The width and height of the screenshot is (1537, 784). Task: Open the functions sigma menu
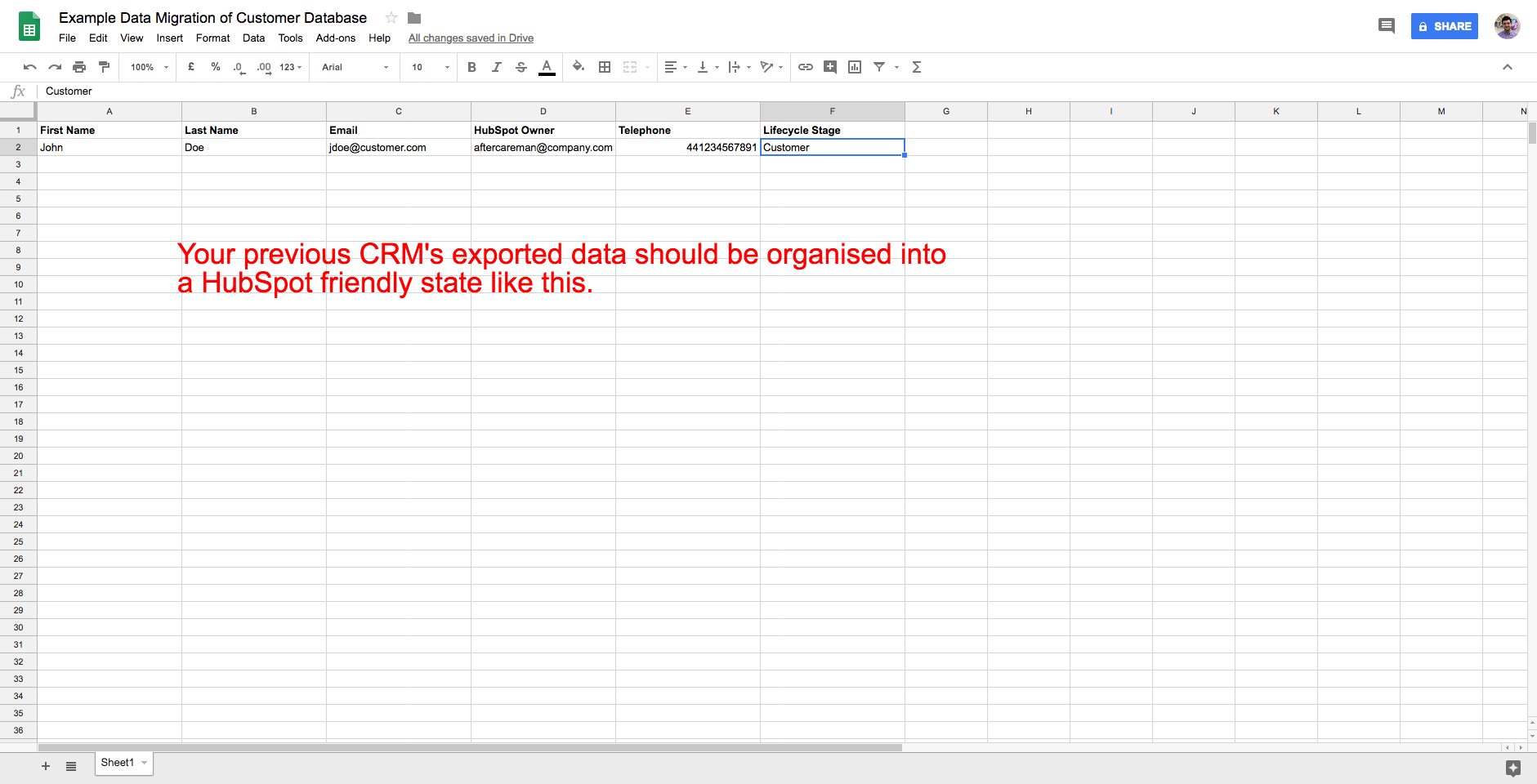917,67
